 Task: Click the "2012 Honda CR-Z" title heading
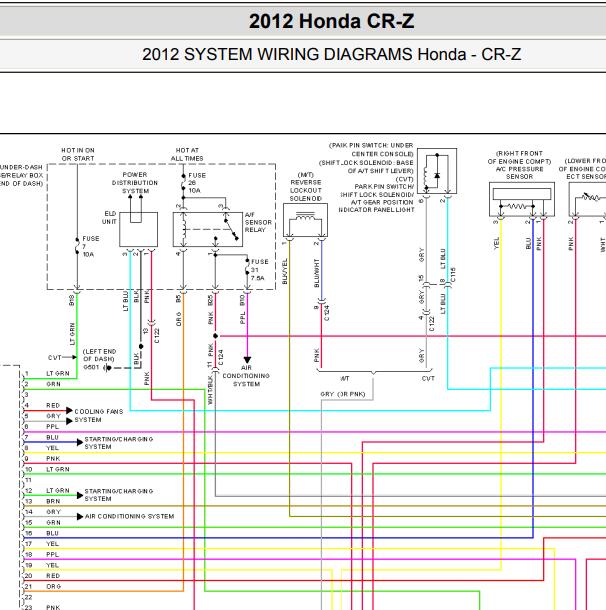(x=331, y=21)
